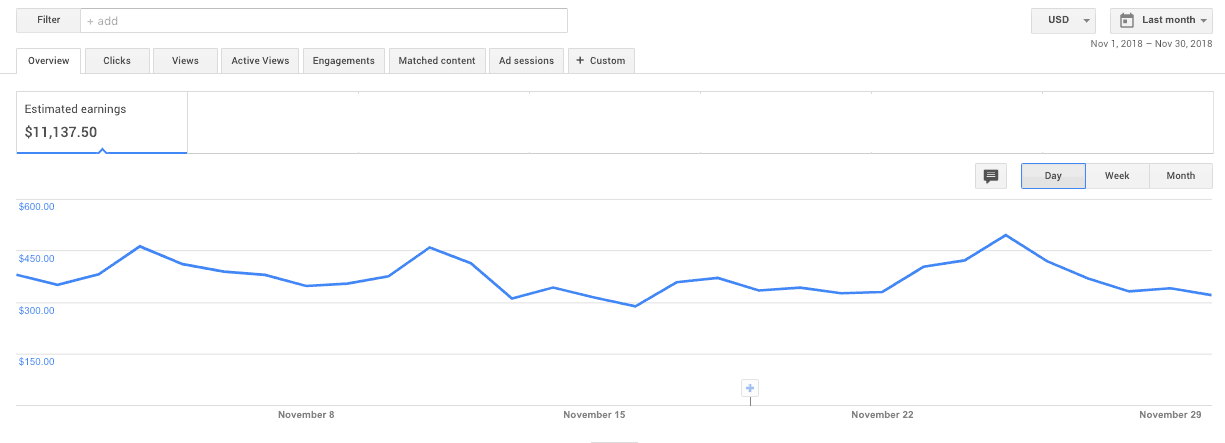Click the chart annotation comment icon
Screen dimensions: 1225x443
click(991, 176)
